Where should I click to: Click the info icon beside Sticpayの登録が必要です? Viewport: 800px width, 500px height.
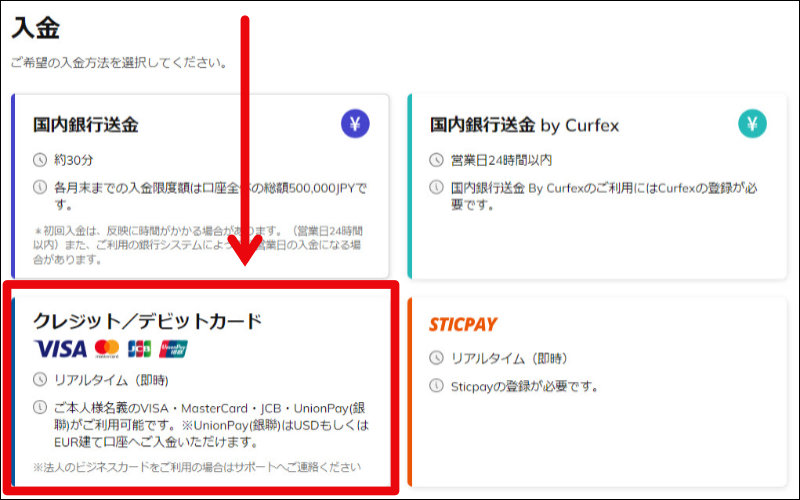(436, 386)
